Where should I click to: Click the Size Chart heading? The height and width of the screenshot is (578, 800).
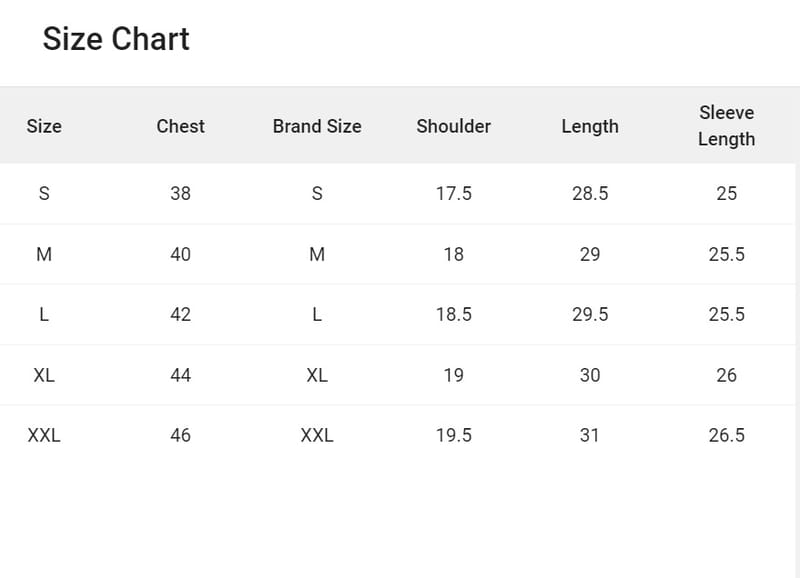click(116, 39)
